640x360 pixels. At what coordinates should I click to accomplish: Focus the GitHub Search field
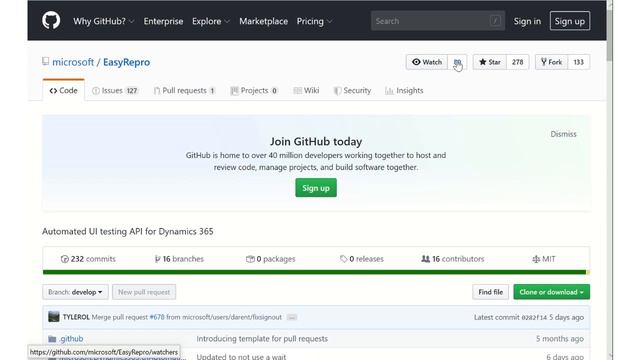[x=438, y=21]
